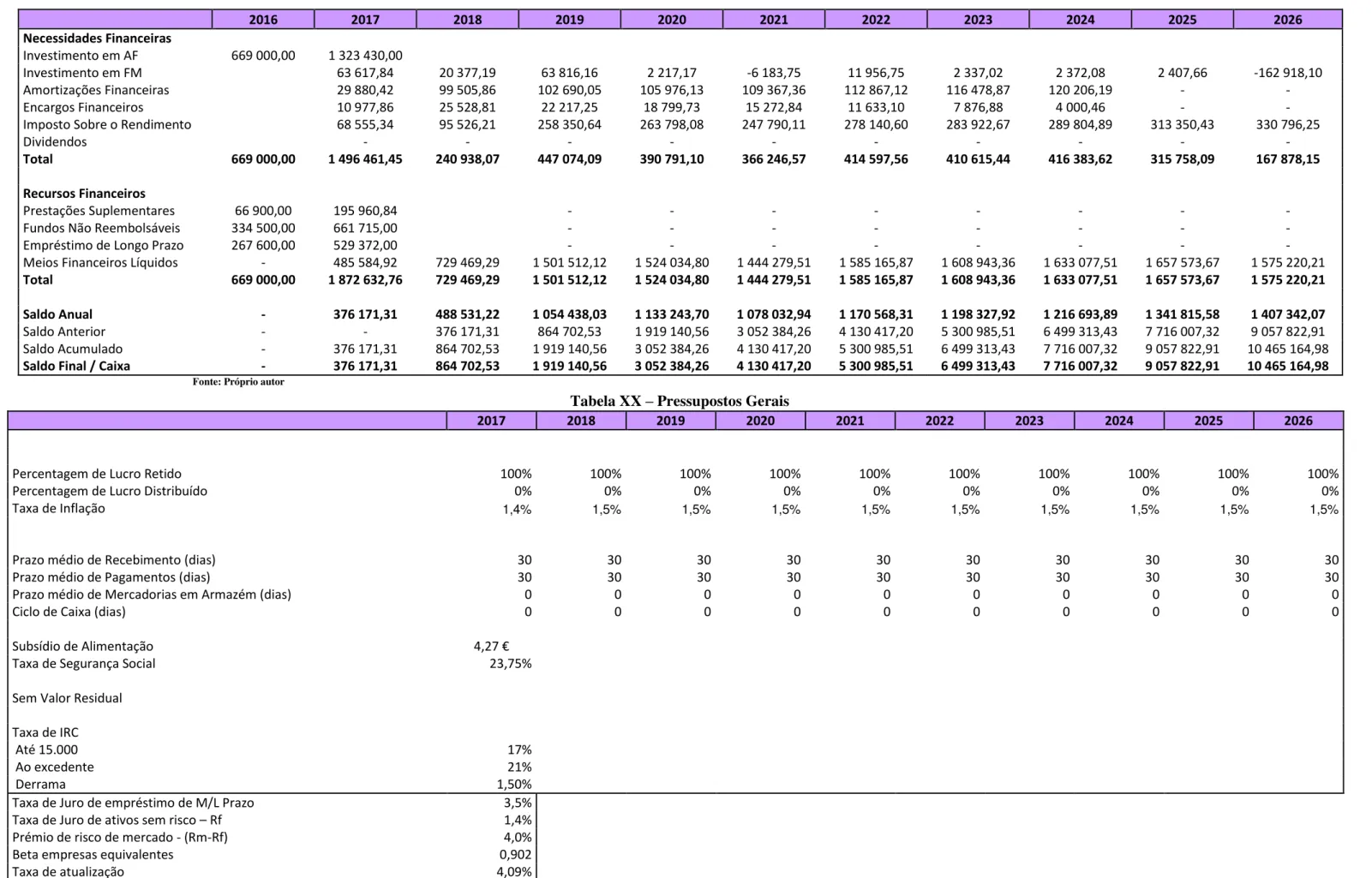Click Empréstimo de Longo Prazo label
1372x878 pixels.
click(103, 245)
